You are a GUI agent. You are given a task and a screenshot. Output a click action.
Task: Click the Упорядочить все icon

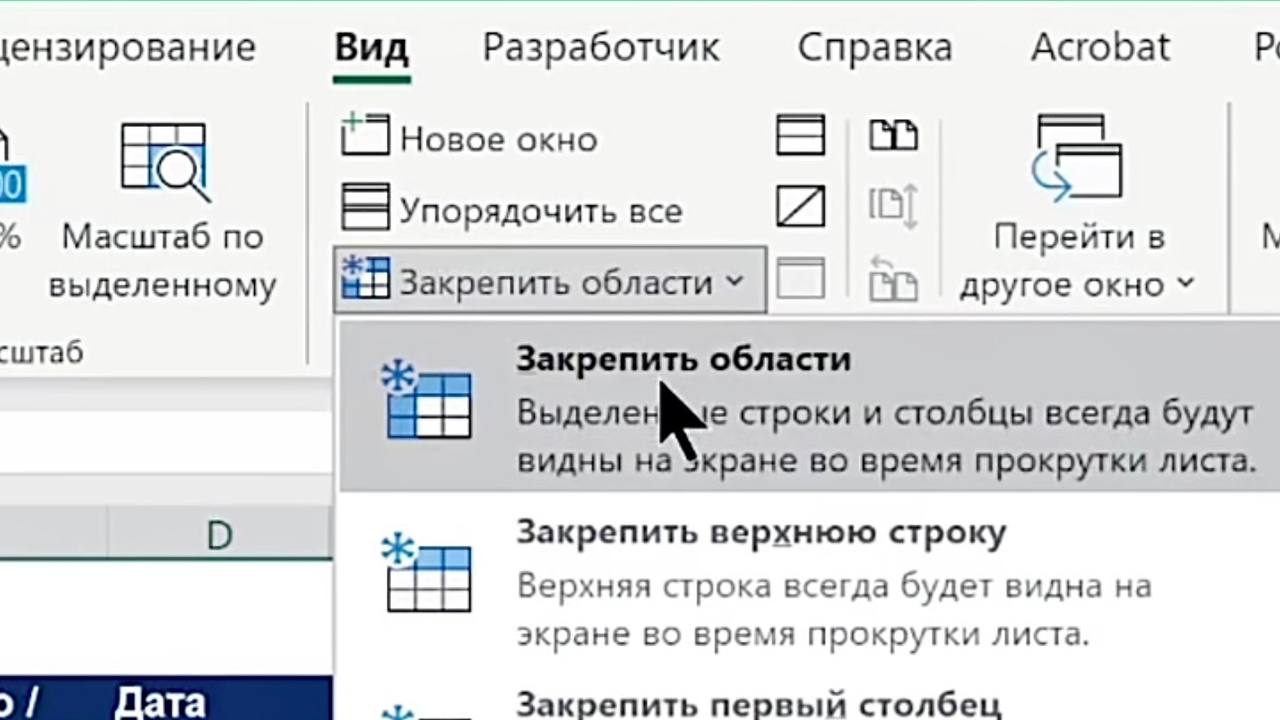point(365,208)
